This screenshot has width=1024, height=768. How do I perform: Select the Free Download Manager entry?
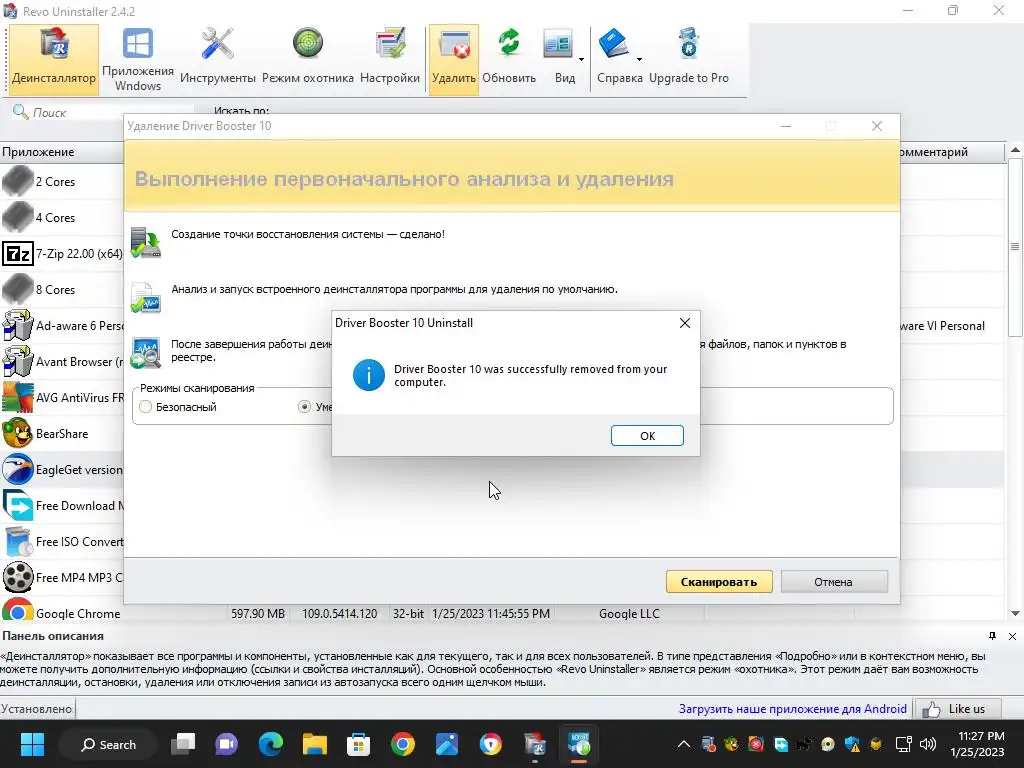point(62,505)
